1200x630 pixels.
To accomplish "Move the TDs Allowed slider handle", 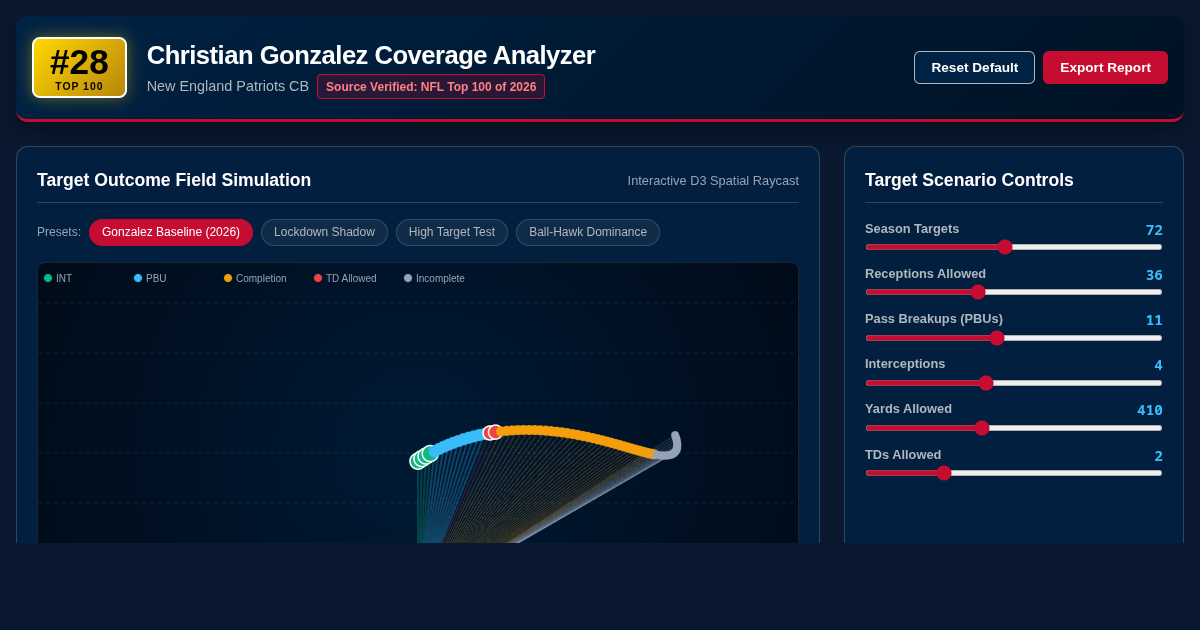I will pos(944,473).
